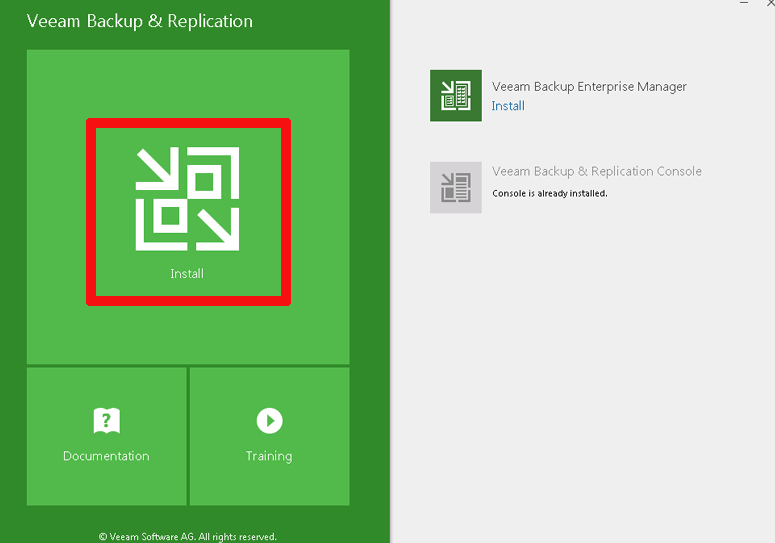This screenshot has width=775, height=543.
Task: Click the large Veeam Install tile icon
Action: (187, 199)
